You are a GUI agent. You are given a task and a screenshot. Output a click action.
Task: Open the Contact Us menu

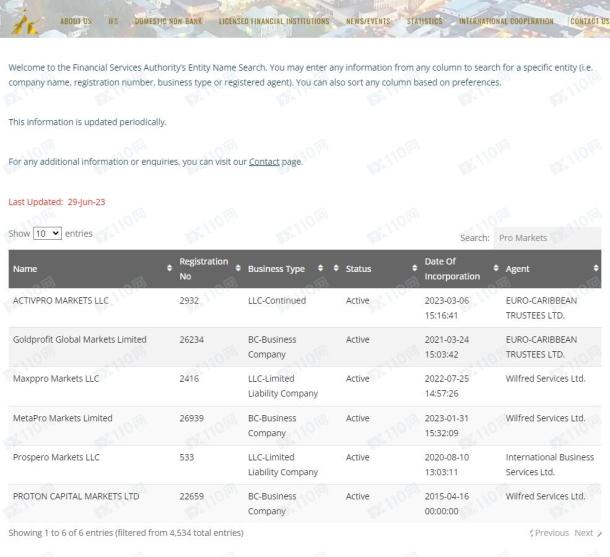(x=590, y=21)
